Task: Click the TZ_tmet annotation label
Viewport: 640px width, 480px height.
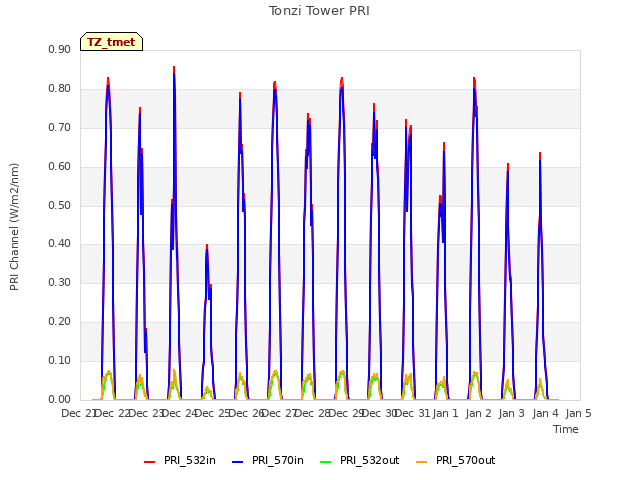Action: click(x=111, y=42)
